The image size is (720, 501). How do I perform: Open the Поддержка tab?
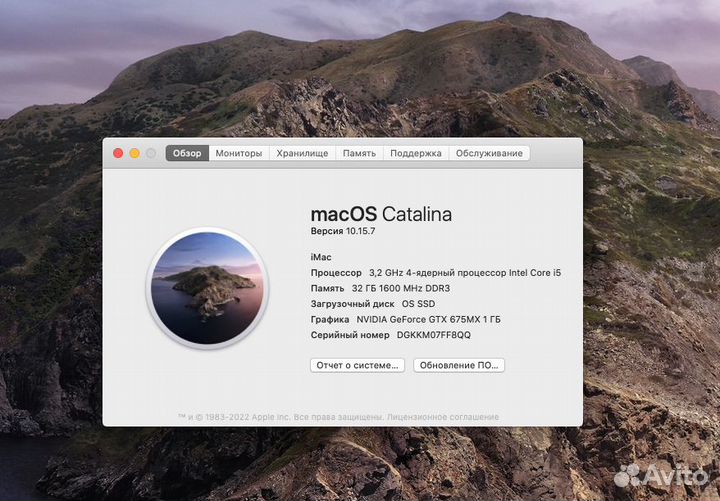coord(416,153)
